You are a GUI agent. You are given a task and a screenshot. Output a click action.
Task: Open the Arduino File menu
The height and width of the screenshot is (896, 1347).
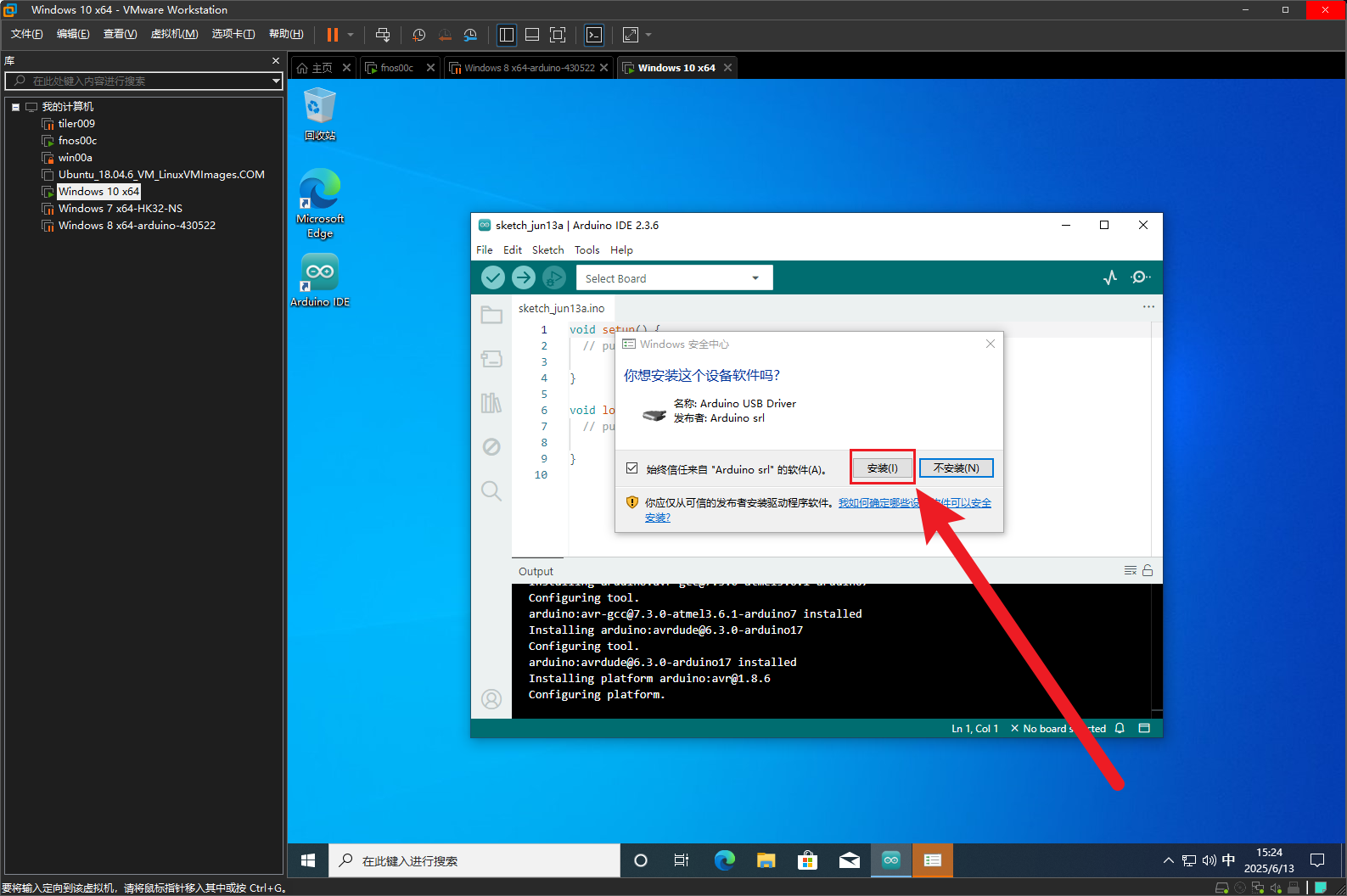485,250
